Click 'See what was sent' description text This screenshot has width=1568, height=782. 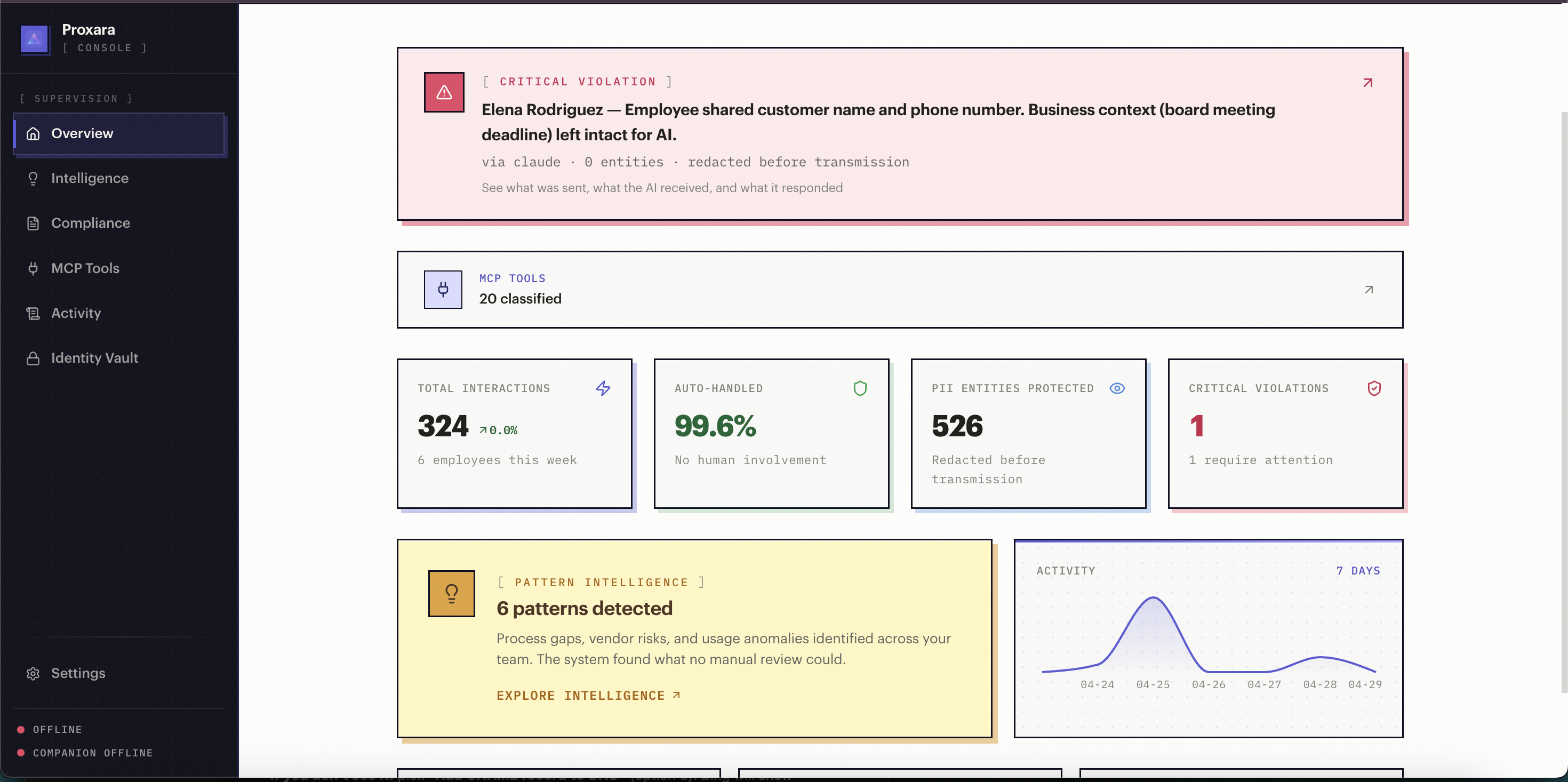coord(662,188)
